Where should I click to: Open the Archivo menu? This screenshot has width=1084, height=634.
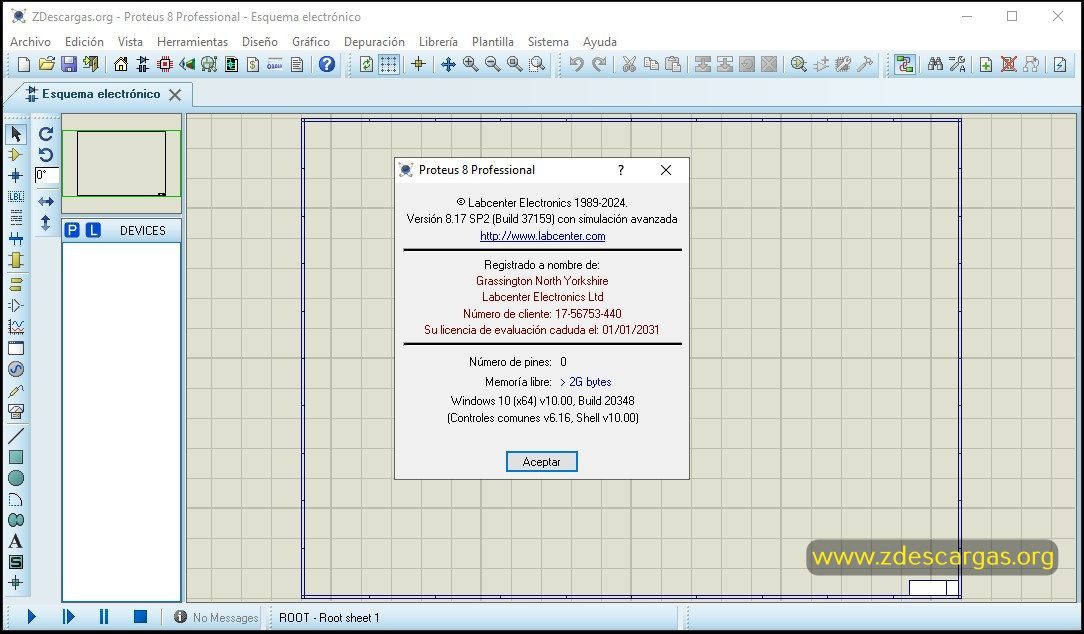click(x=30, y=41)
